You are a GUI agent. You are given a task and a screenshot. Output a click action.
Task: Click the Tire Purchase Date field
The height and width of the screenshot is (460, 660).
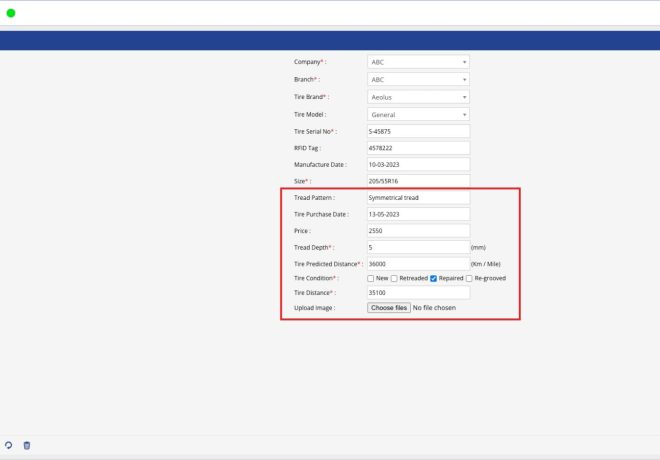pyautogui.click(x=418, y=214)
